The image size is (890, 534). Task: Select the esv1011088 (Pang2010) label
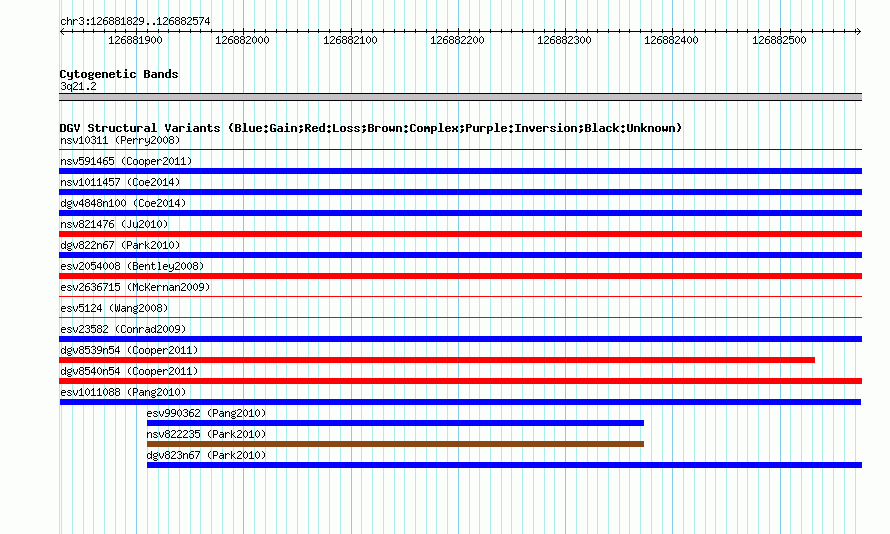pyautogui.click(x=123, y=392)
